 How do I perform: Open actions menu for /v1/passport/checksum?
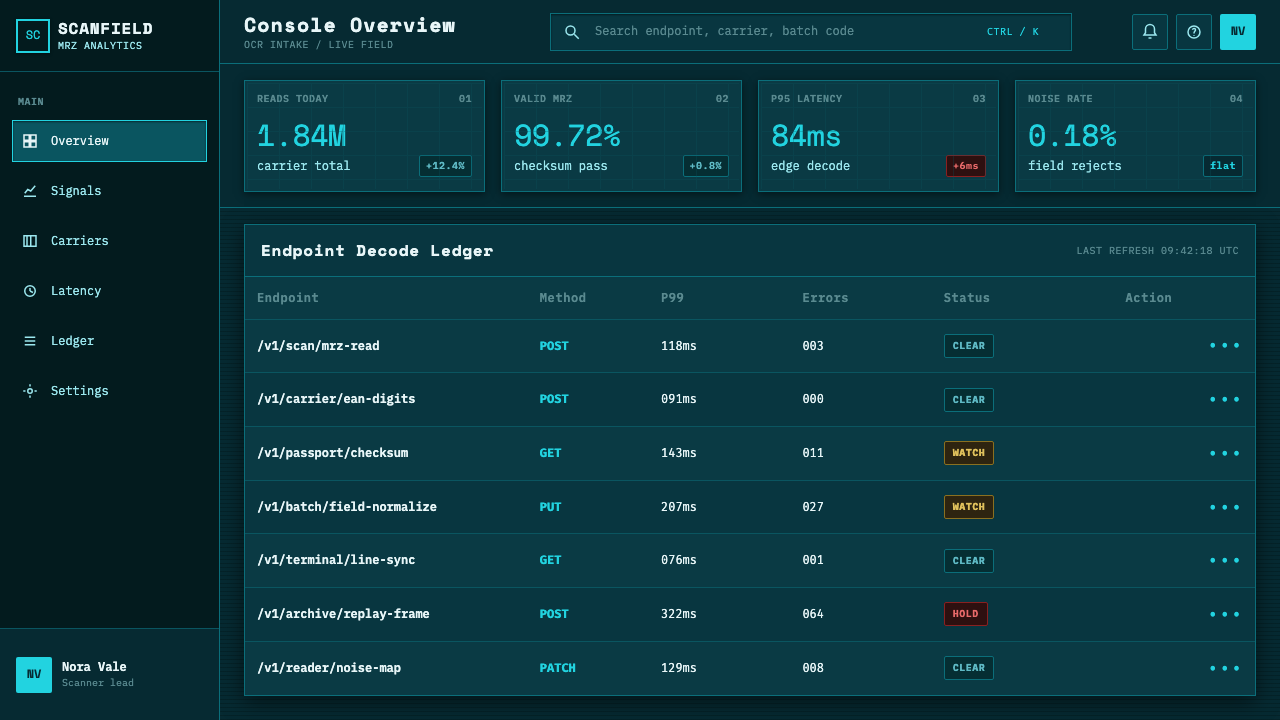pos(1225,453)
